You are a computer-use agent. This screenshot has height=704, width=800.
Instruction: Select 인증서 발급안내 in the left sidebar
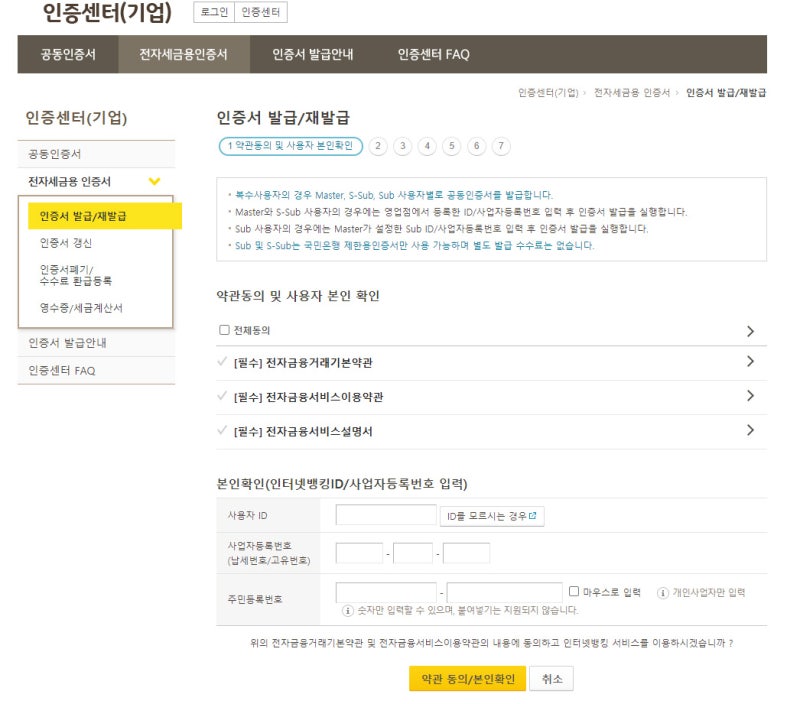pyautogui.click(x=96, y=343)
